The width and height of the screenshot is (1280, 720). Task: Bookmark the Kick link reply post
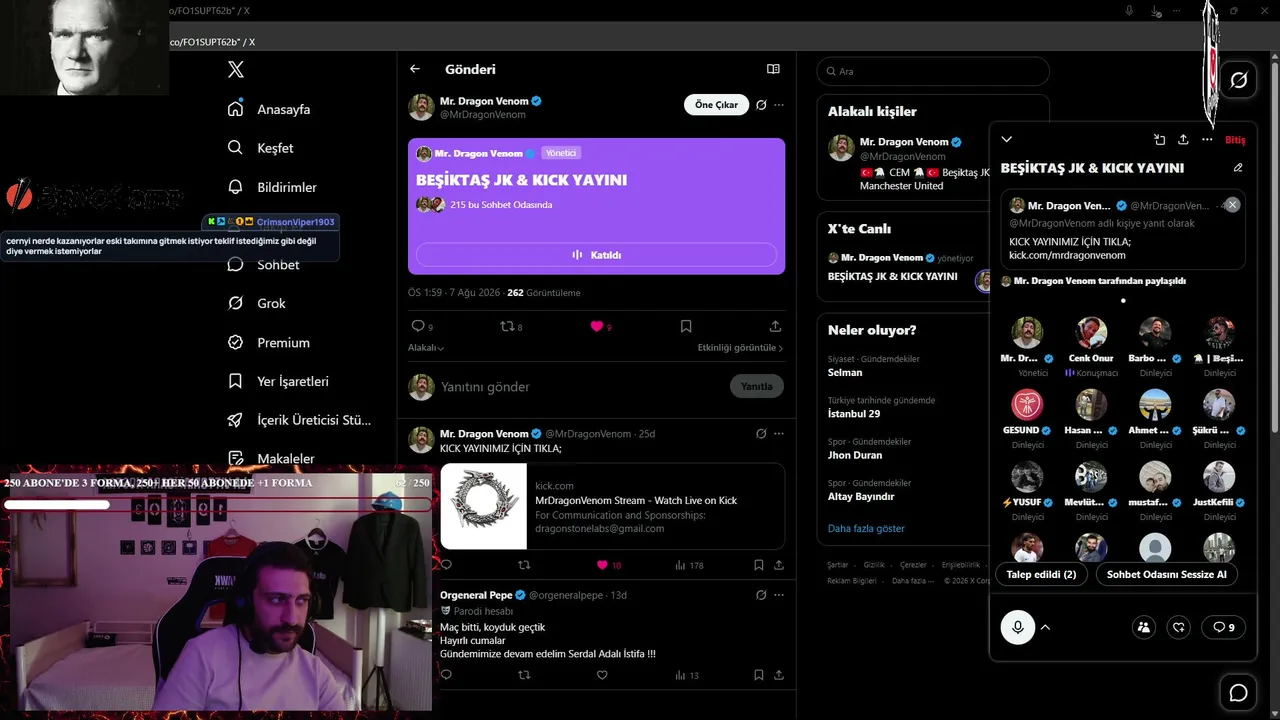(x=759, y=565)
